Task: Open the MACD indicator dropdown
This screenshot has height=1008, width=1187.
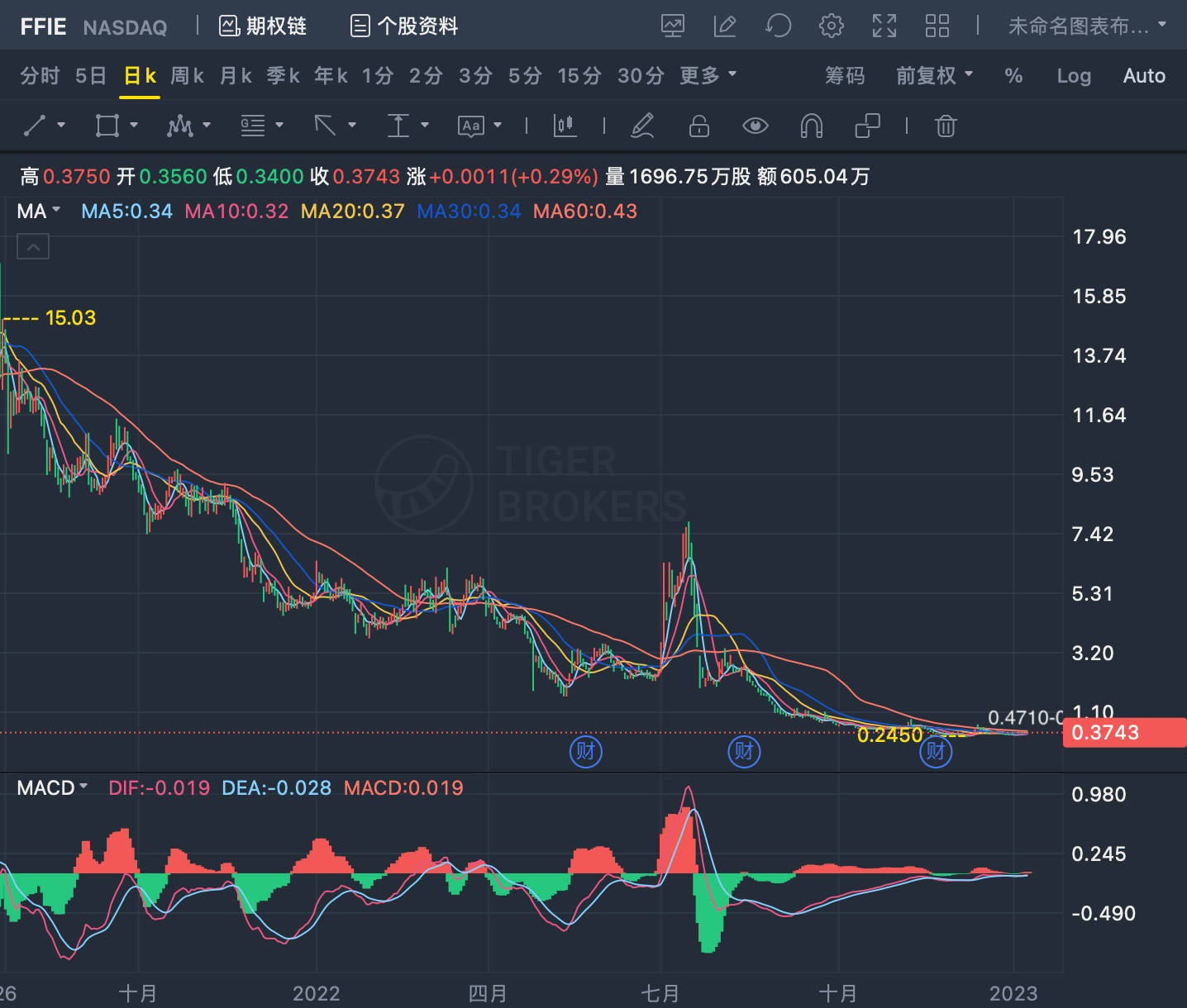Action: tap(52, 787)
